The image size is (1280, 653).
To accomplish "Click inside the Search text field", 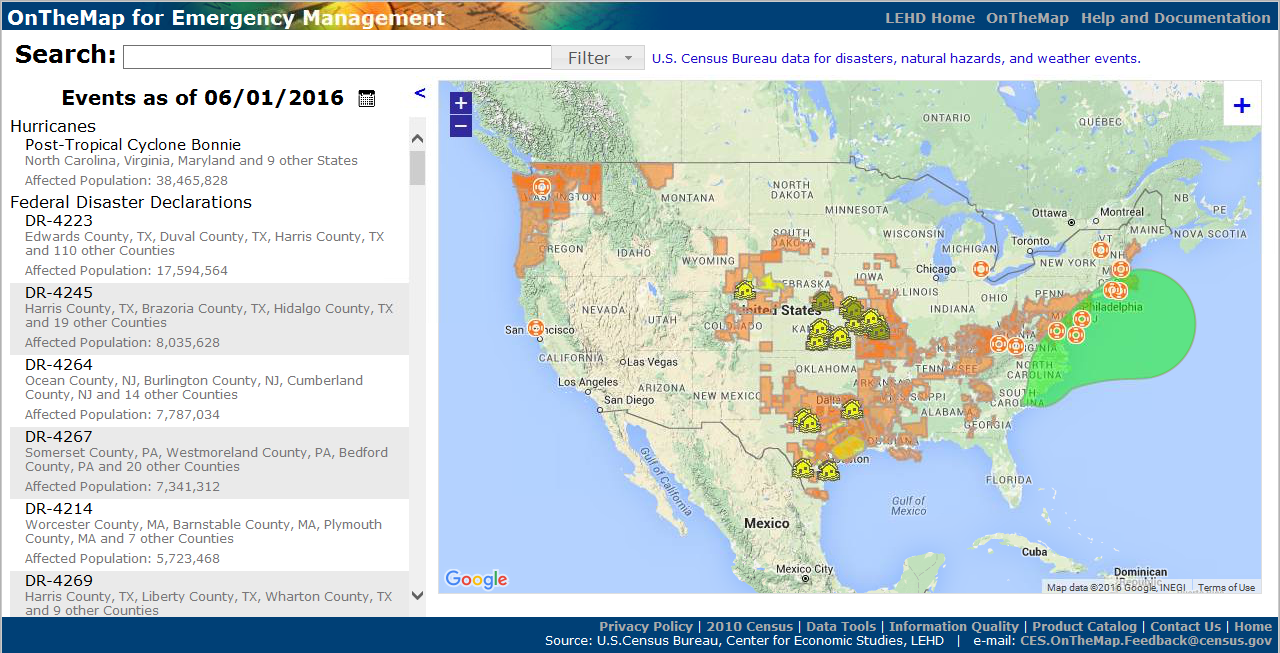I will point(337,57).
